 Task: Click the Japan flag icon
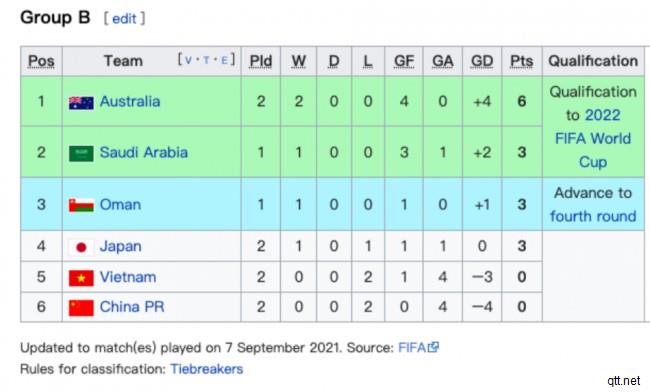pos(81,247)
